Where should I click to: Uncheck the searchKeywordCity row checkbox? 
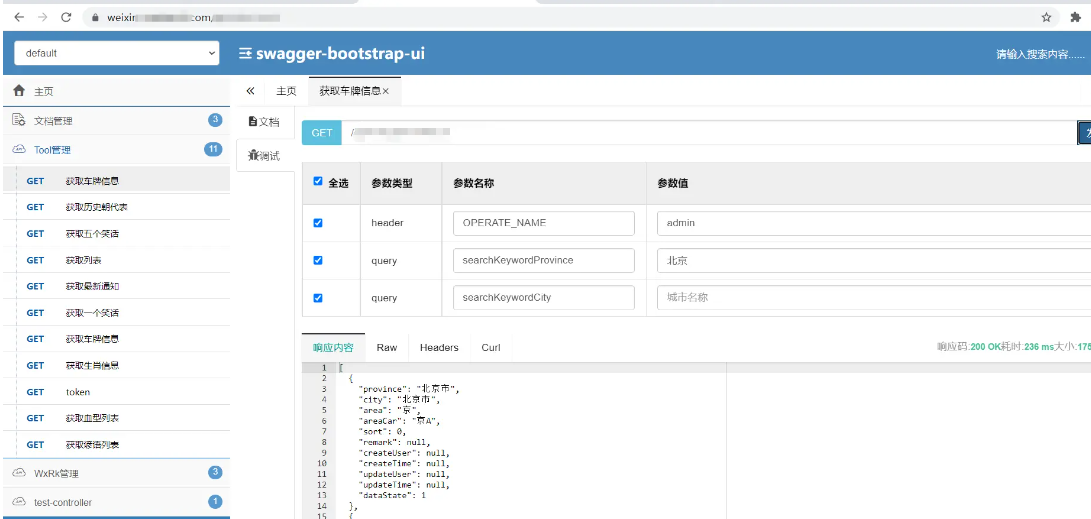click(318, 298)
